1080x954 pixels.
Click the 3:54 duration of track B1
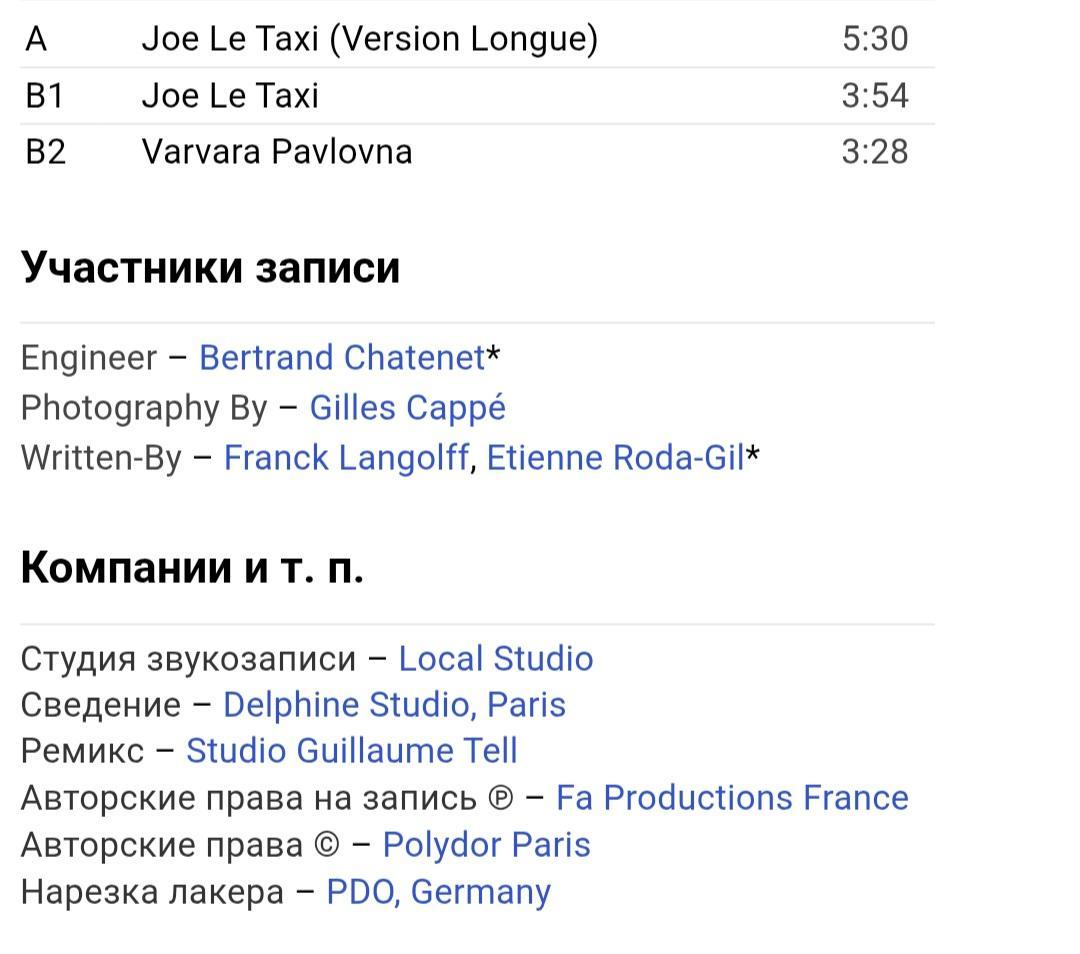(875, 96)
